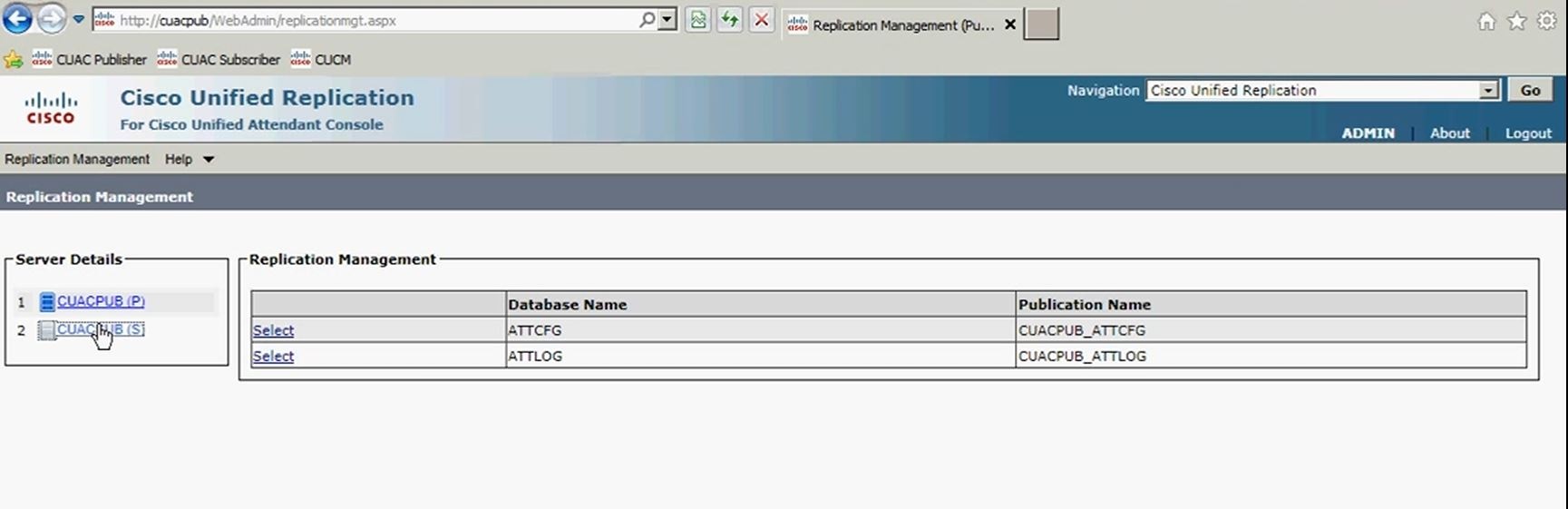Viewport: 1568px width, 509px height.
Task: Click the subscriber server icon beside CUACSUB (S)
Action: [46, 330]
